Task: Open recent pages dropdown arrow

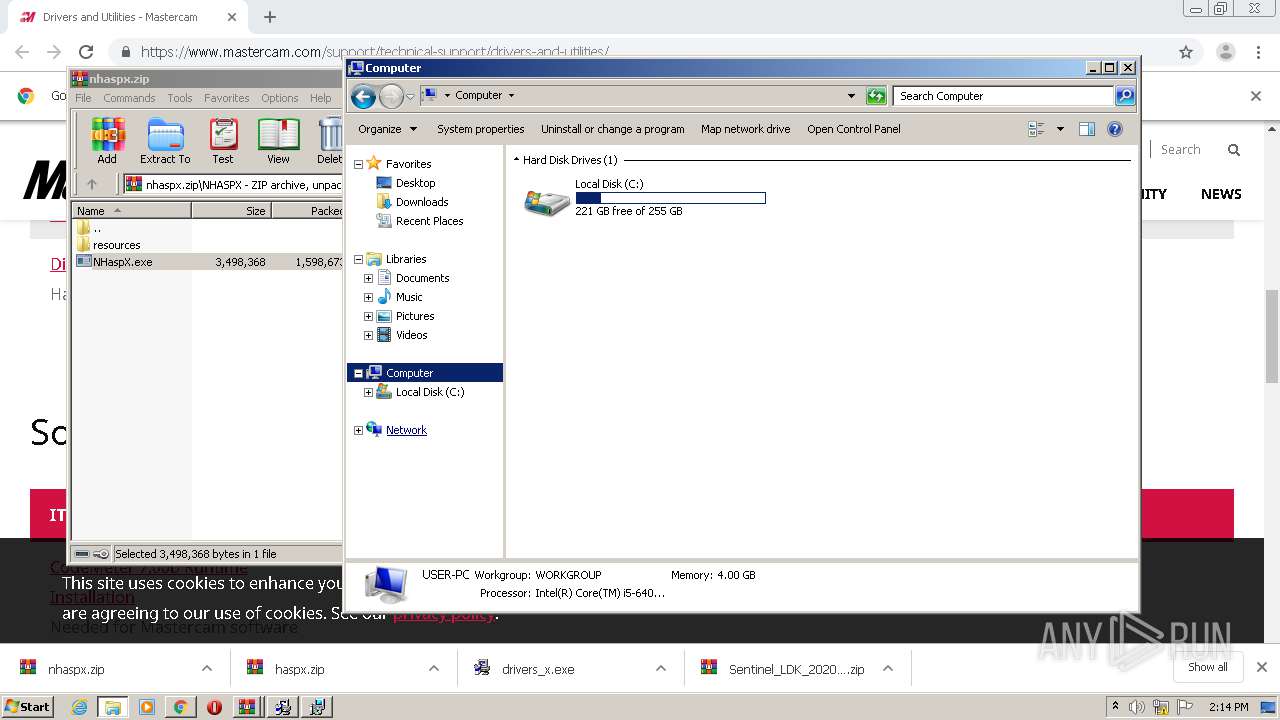Action: pyautogui.click(x=410, y=96)
